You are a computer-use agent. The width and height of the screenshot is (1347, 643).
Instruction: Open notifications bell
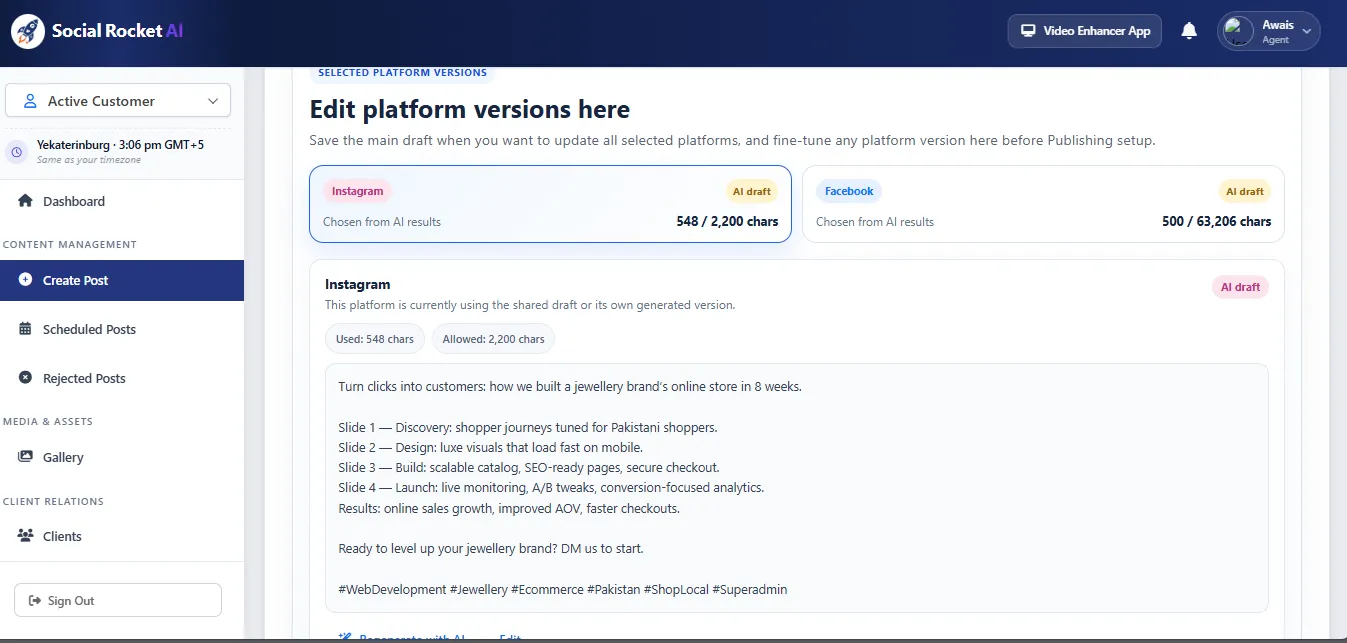1189,31
